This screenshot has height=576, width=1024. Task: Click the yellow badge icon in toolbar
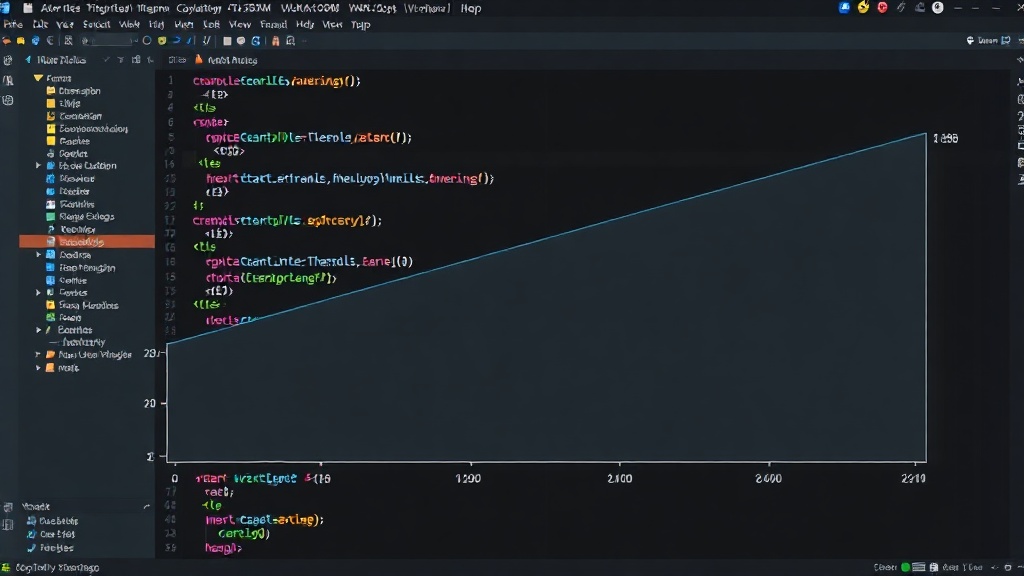point(162,40)
